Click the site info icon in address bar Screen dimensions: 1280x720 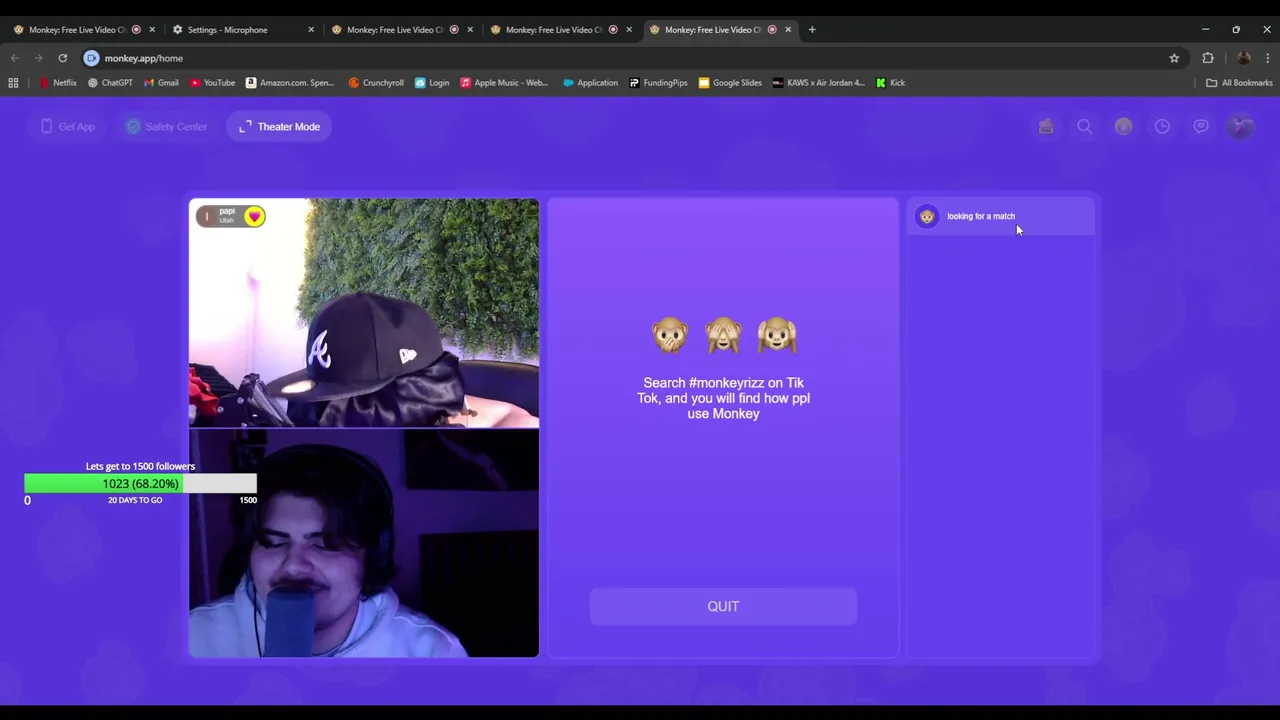(91, 58)
